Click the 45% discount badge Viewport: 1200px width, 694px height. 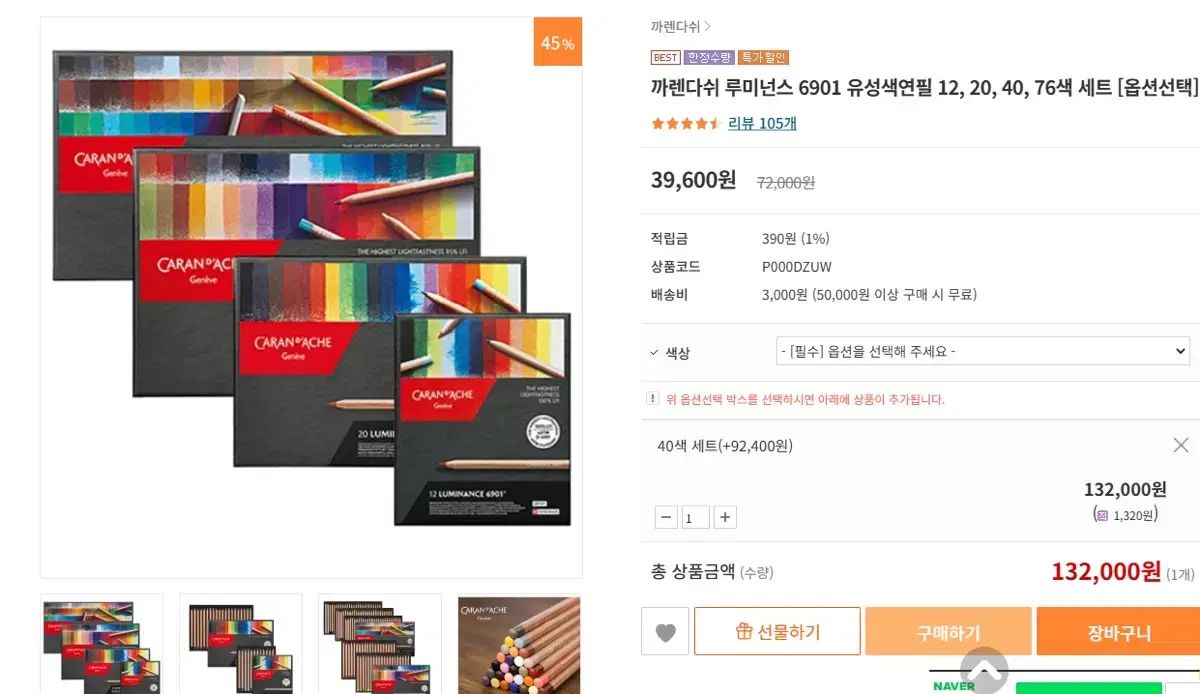[557, 42]
